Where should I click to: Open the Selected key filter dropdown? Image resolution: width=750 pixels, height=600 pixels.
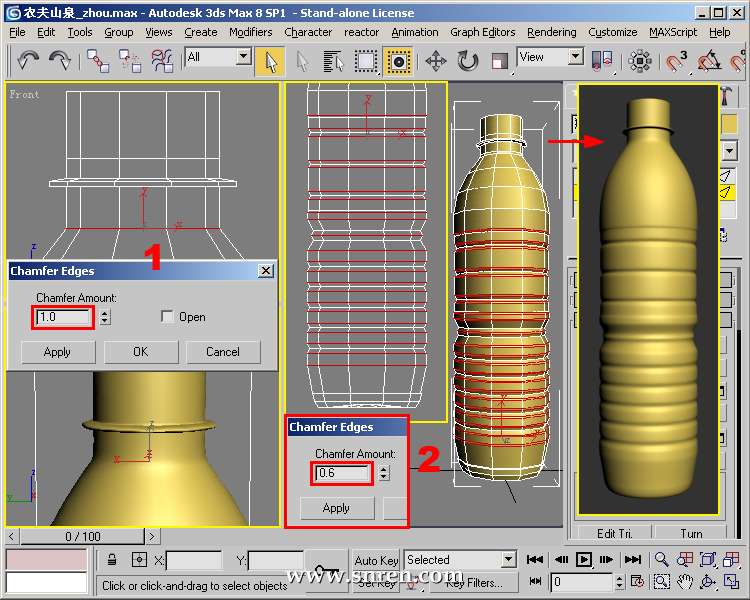pos(508,560)
